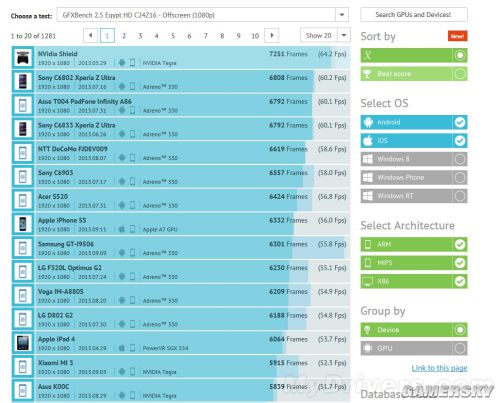Go to results page 10
Viewport: 500px width, 403px height.
pyautogui.click(x=255, y=36)
